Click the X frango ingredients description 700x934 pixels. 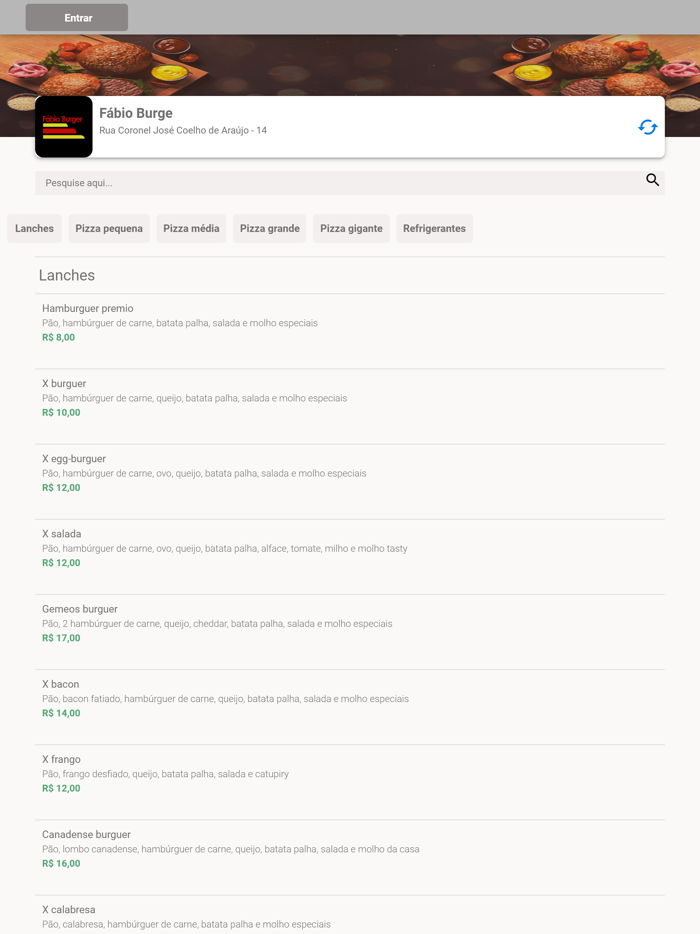click(166, 774)
